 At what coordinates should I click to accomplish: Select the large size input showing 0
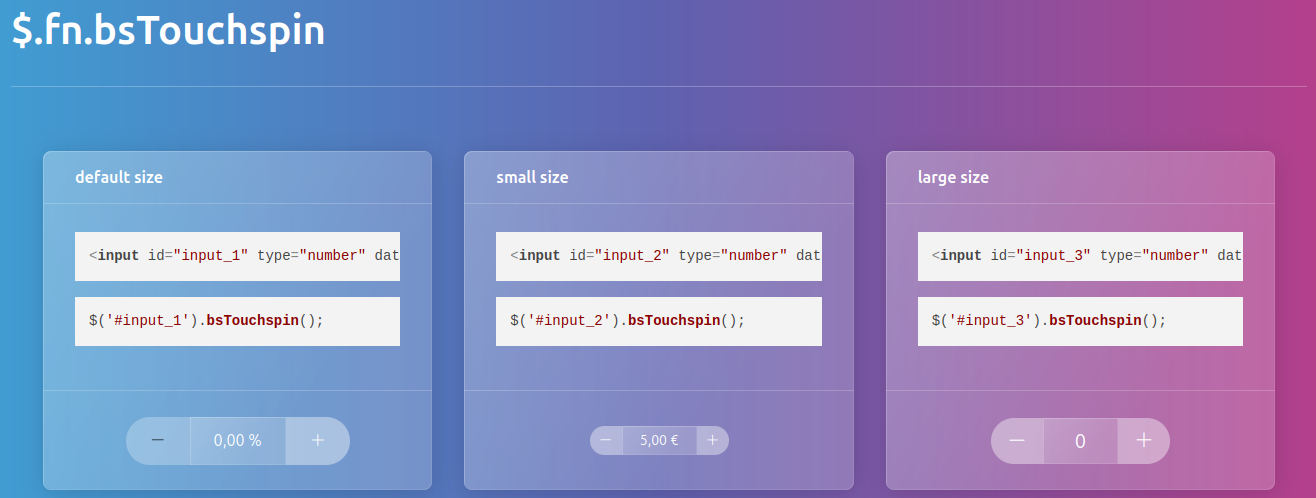1080,441
